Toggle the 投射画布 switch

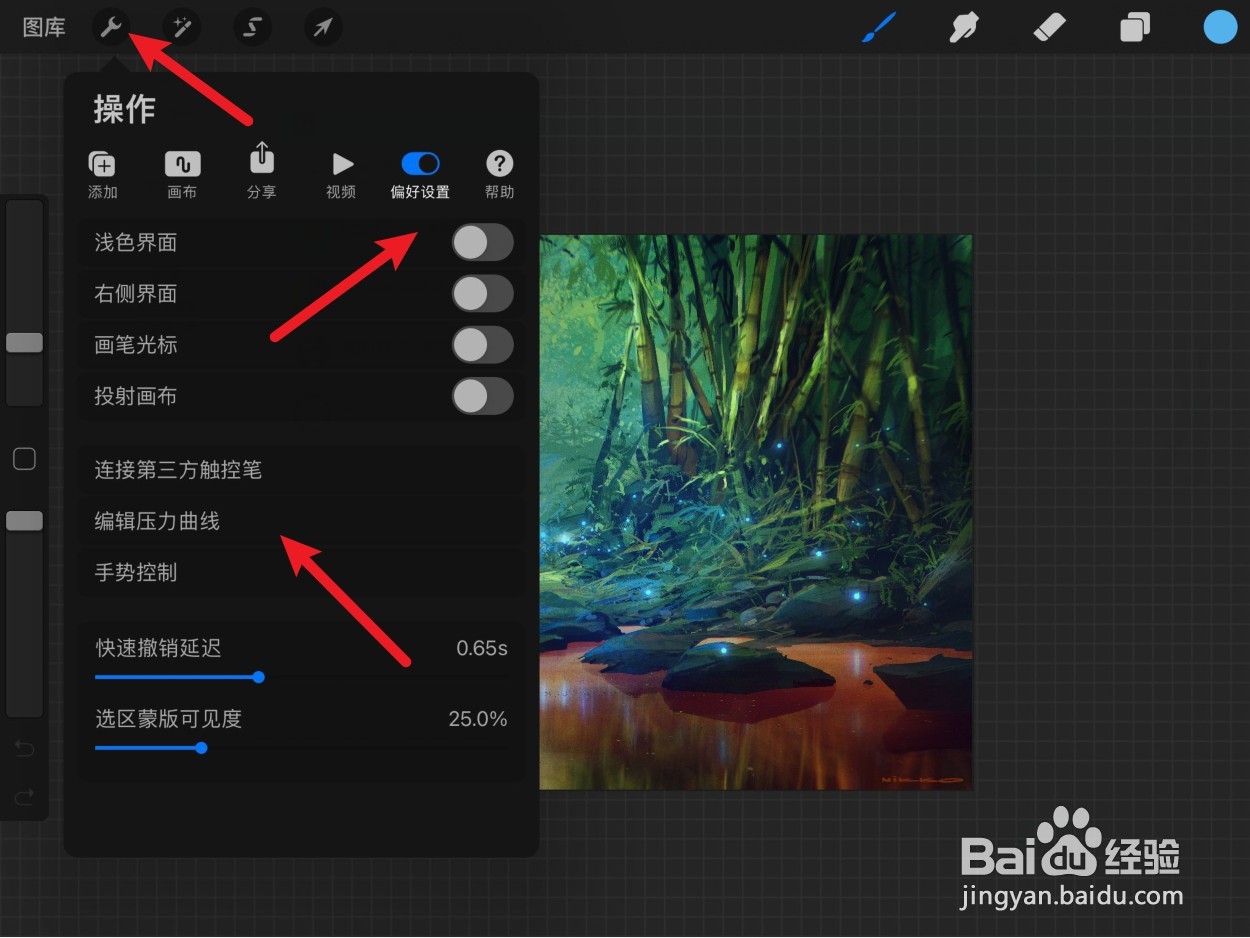[482, 396]
